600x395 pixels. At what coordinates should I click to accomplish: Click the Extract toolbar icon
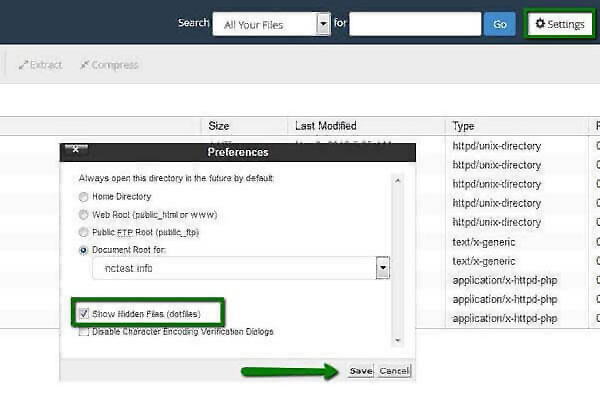click(x=23, y=65)
